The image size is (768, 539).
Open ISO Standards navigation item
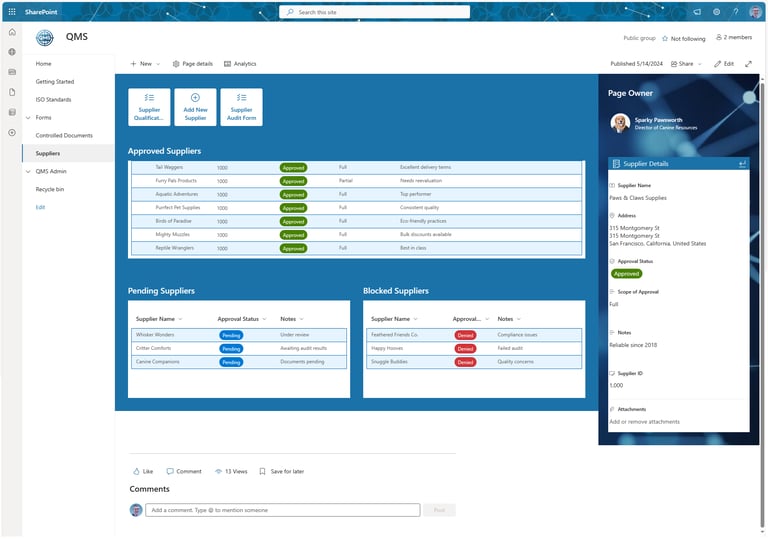[x=53, y=99]
